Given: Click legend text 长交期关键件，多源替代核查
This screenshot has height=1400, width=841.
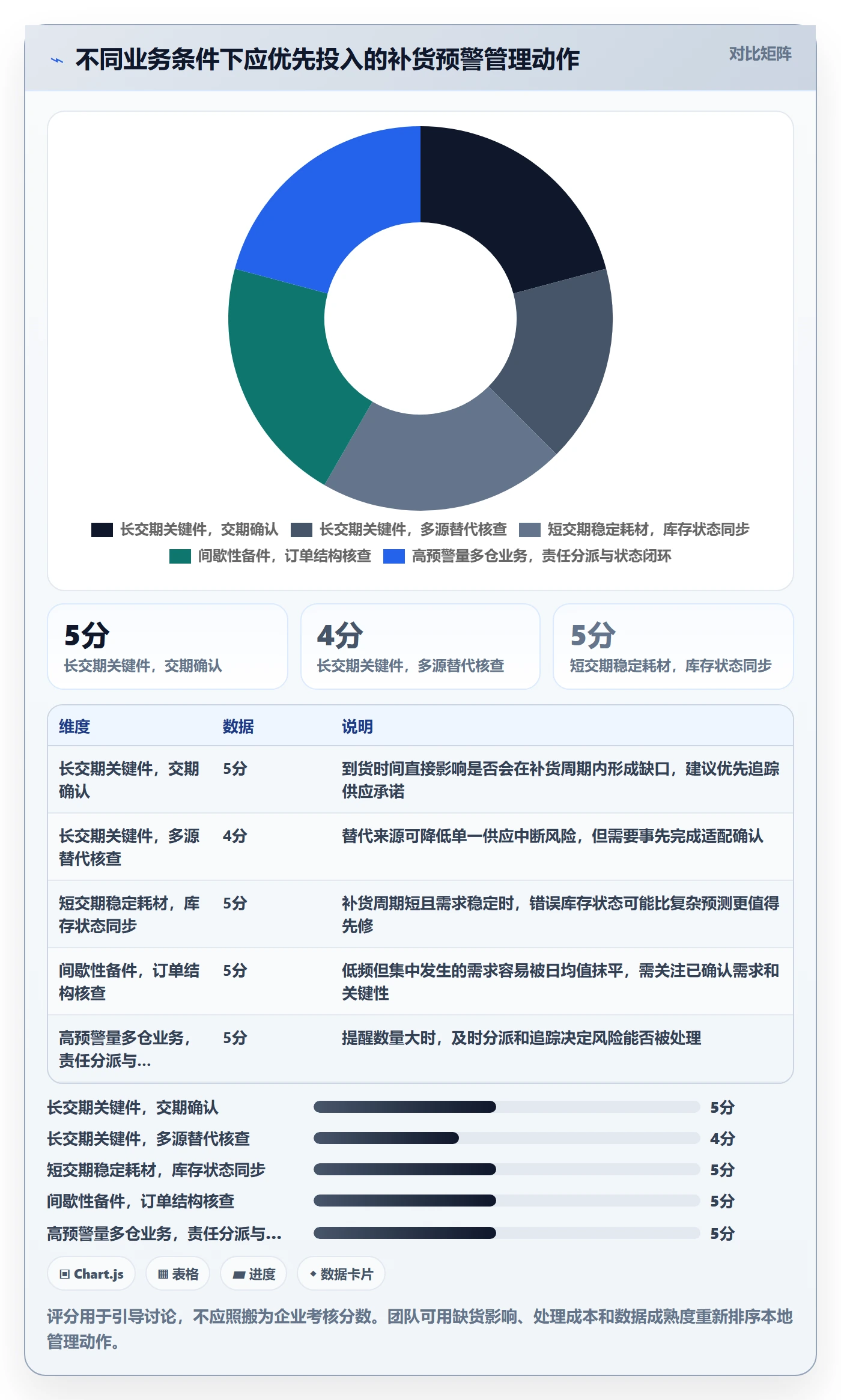Looking at the screenshot, I should (413, 529).
